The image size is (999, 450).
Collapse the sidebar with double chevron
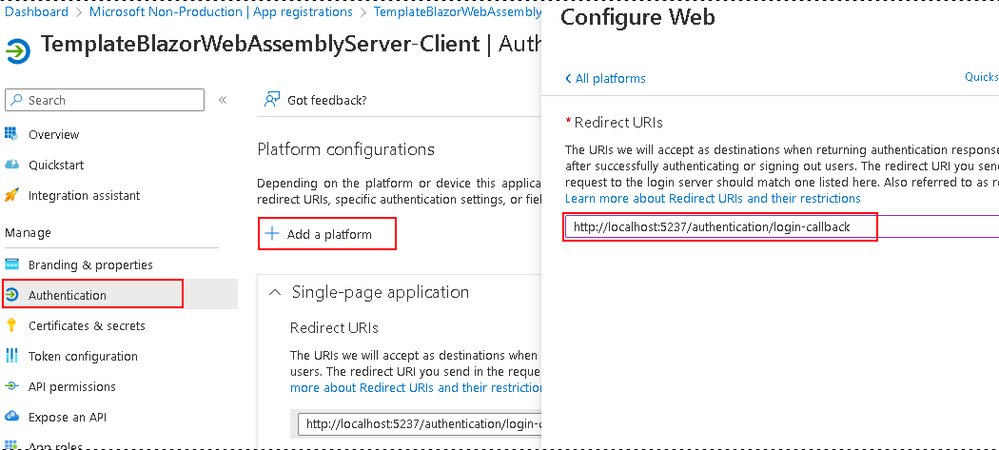(222, 100)
